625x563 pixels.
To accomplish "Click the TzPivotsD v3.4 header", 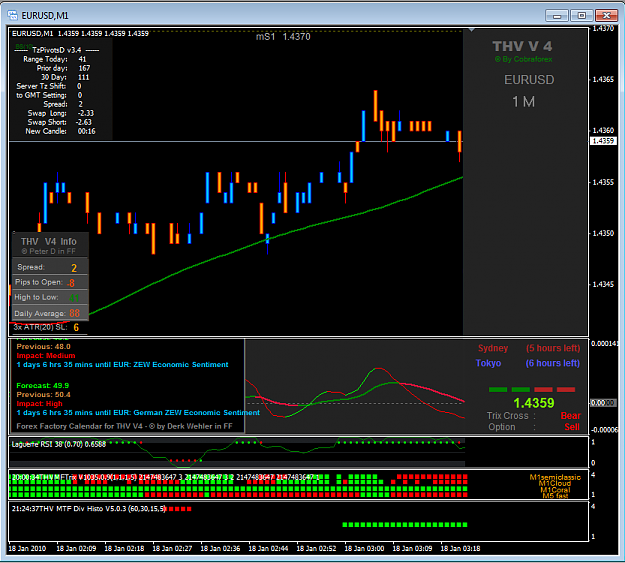I will point(57,50).
